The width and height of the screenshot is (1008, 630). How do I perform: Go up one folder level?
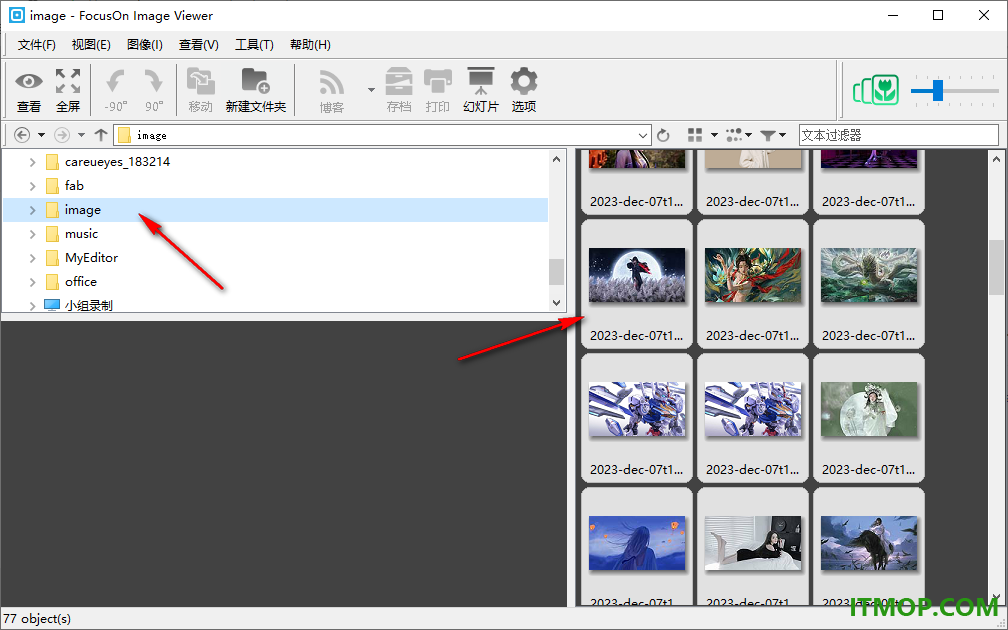(100, 135)
